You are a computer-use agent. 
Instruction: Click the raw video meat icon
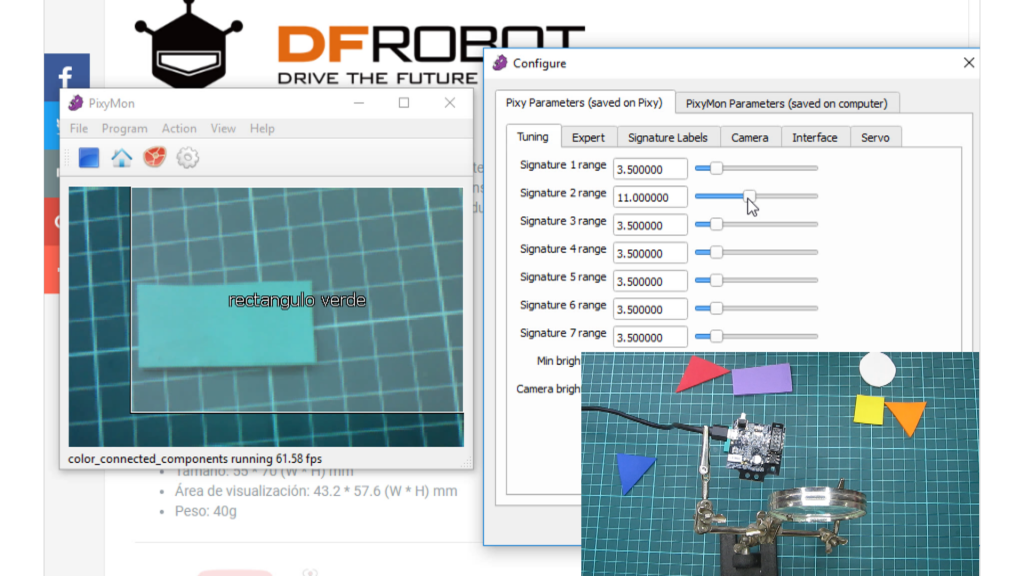[x=154, y=158]
